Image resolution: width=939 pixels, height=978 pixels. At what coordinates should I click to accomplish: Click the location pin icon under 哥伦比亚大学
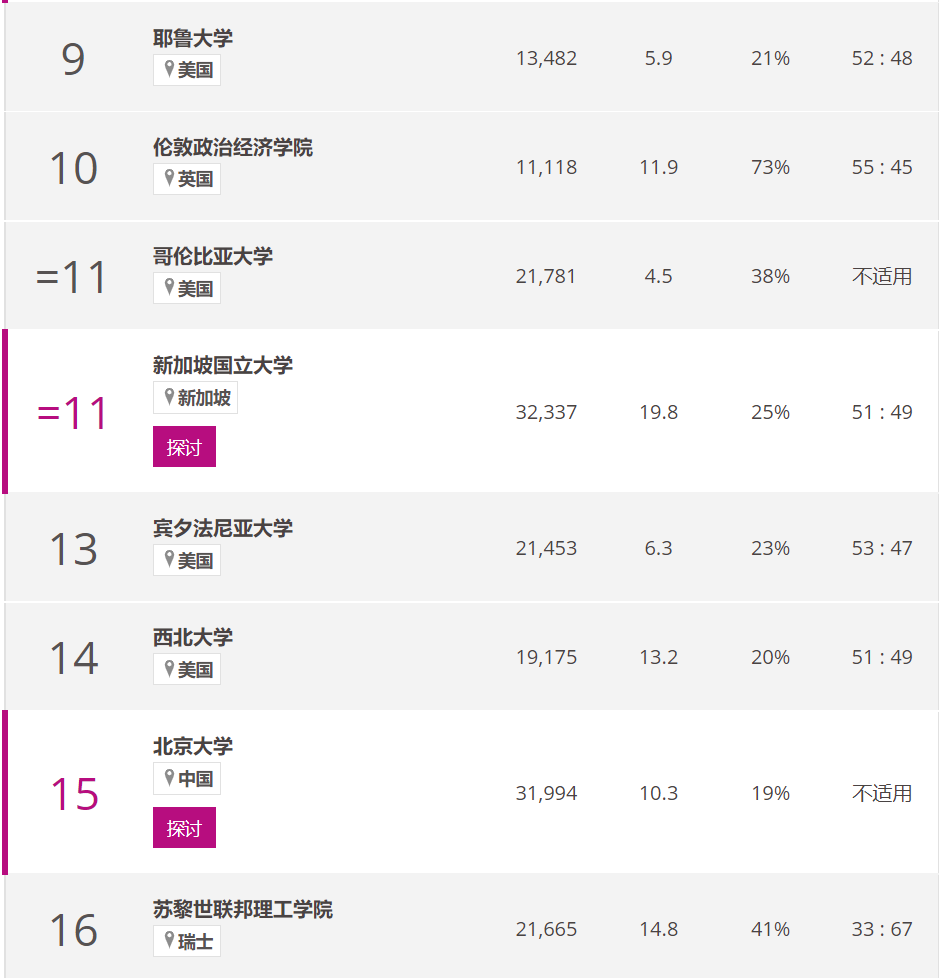[169, 287]
